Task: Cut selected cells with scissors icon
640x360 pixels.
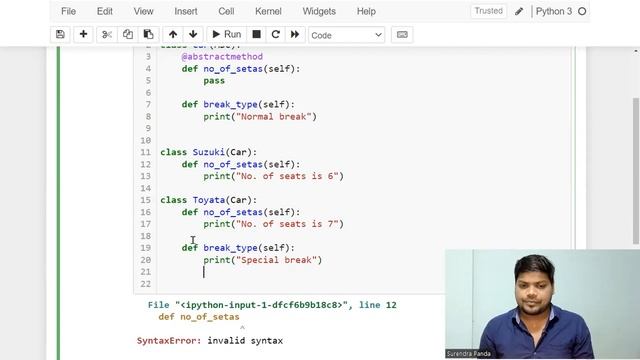Action: (x=107, y=35)
